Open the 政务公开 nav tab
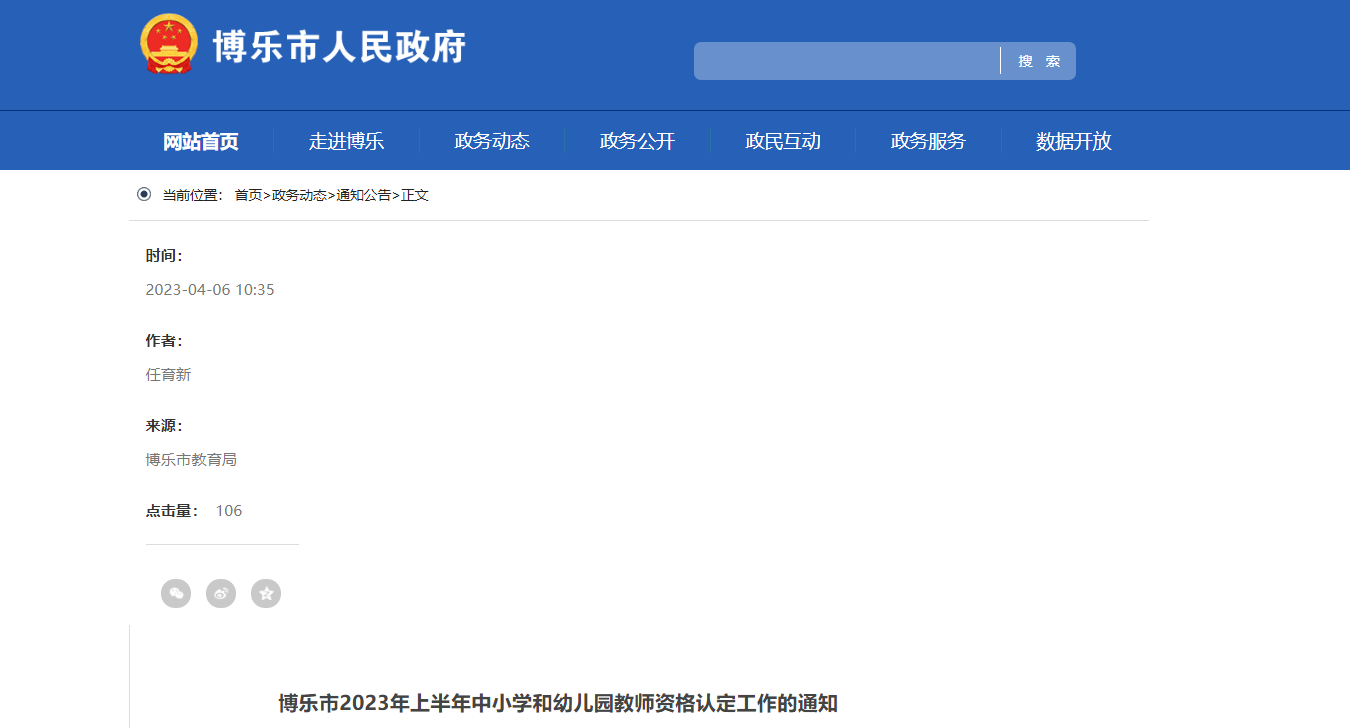Viewport: 1350px width, 728px height. click(x=637, y=141)
